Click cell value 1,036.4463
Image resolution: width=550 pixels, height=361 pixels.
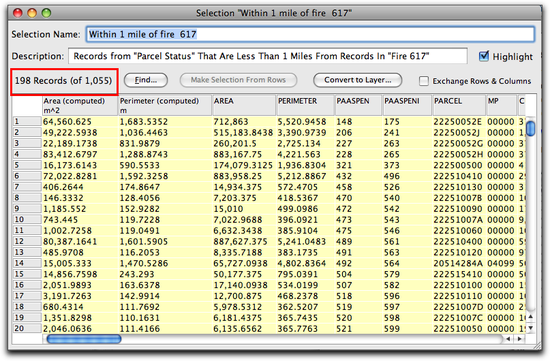tap(144, 133)
